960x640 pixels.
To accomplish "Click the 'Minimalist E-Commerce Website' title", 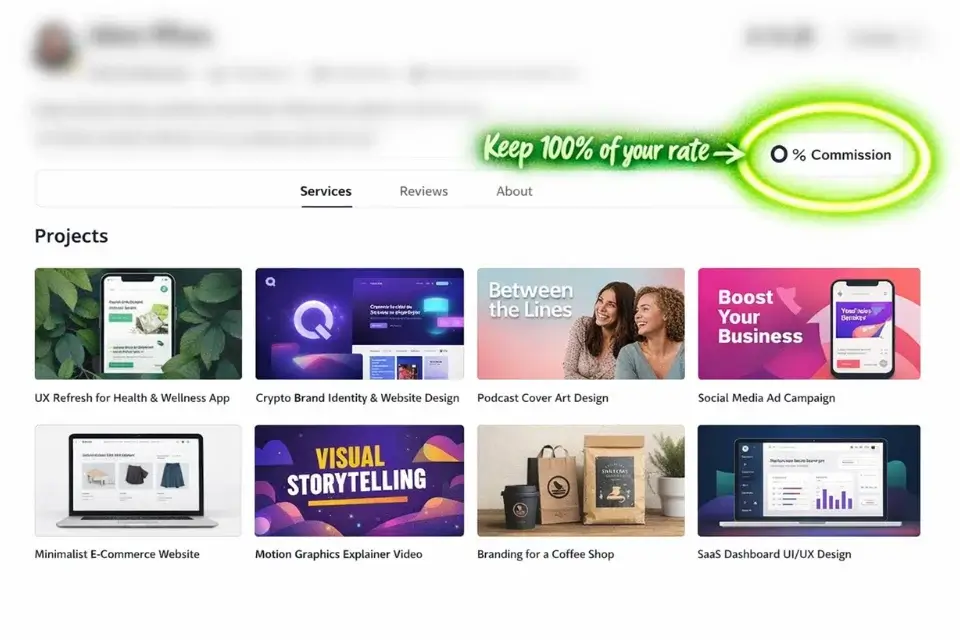I will click(x=117, y=554).
